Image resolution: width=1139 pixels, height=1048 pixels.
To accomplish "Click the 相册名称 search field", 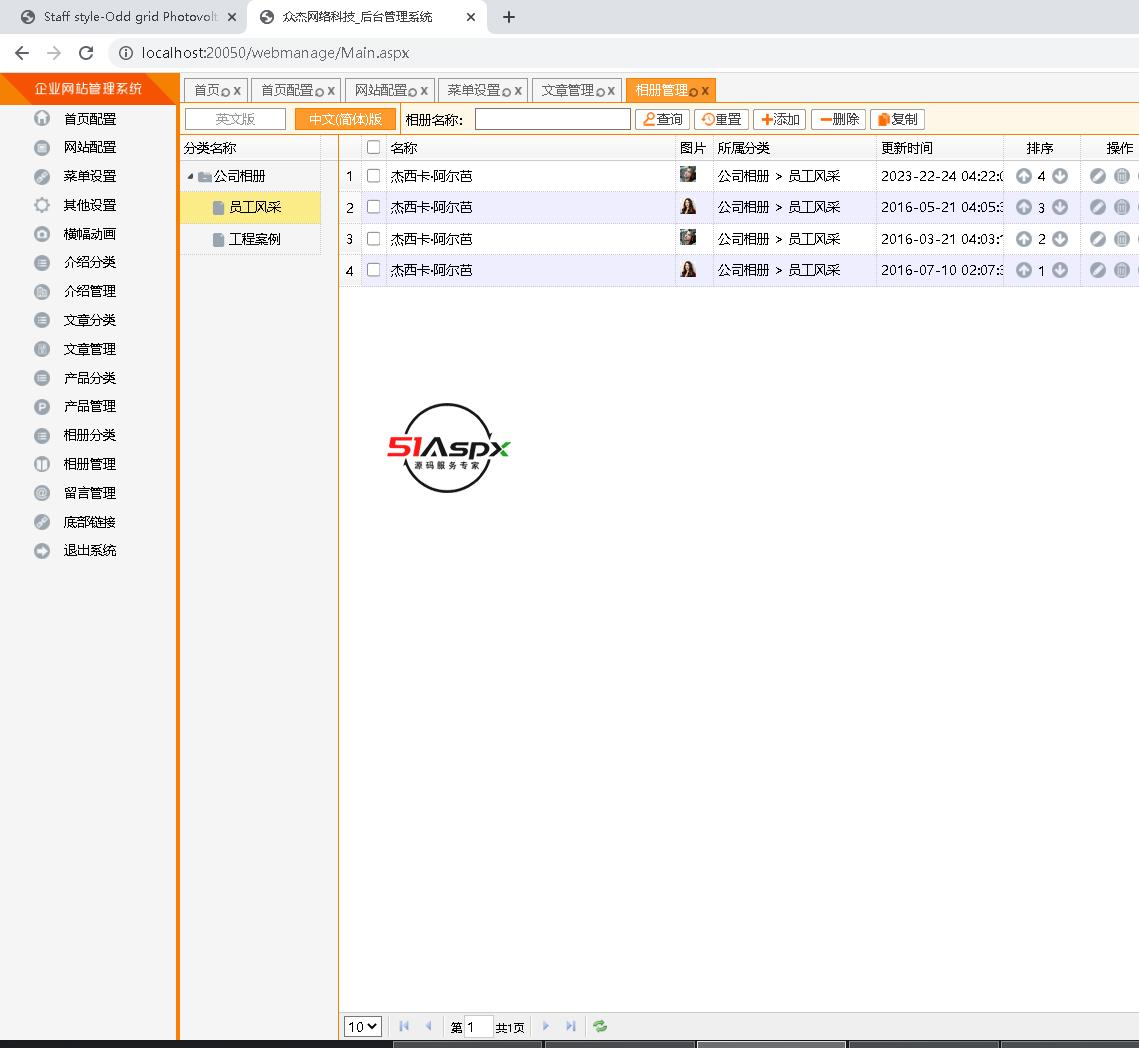I will [x=552, y=119].
